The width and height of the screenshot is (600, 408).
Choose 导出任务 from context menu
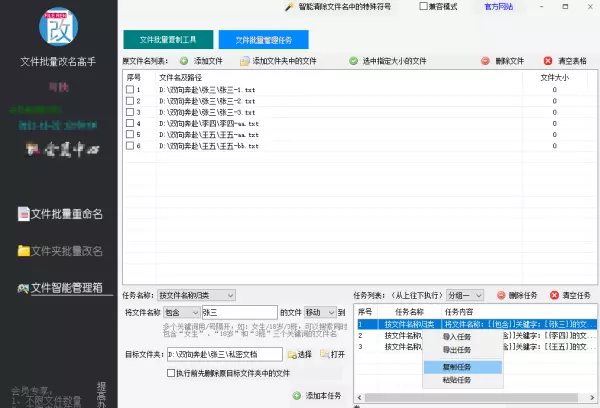pyautogui.click(x=463, y=350)
